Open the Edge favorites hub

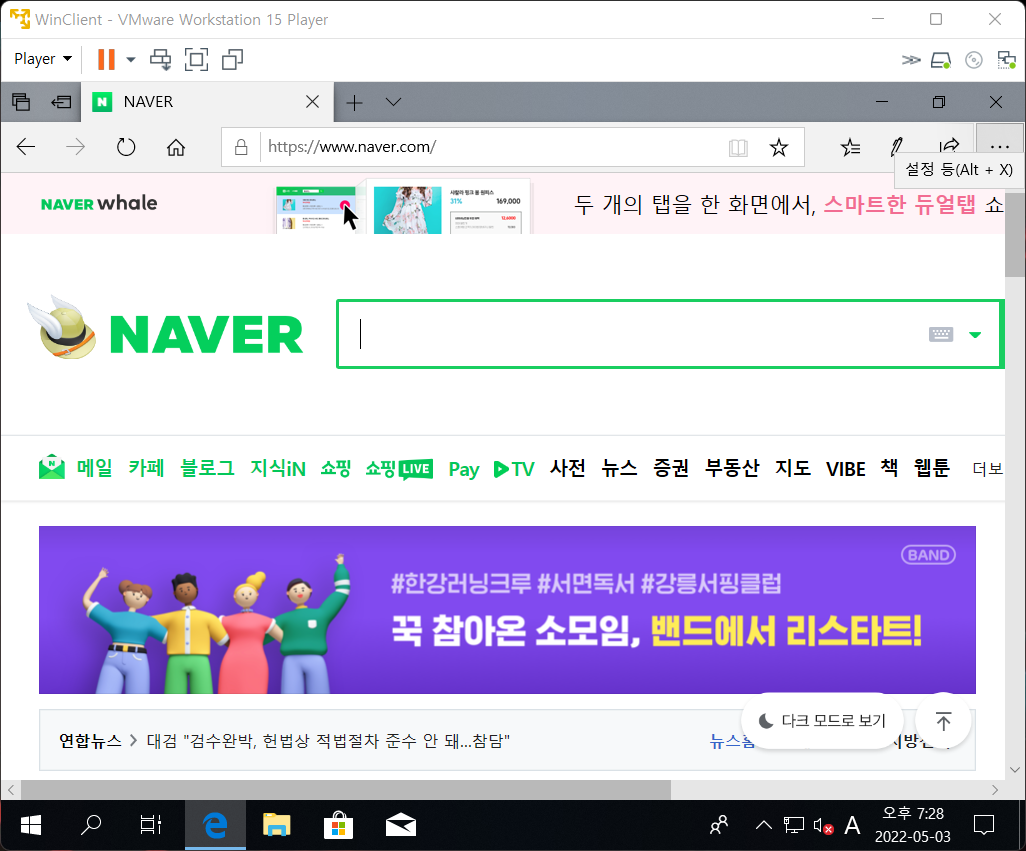(850, 148)
